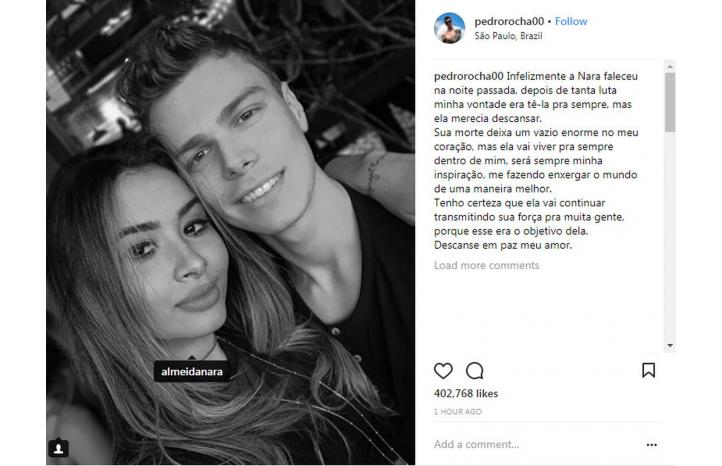Click empty comments area below caption
The image size is (722, 466).
pyautogui.click(x=548, y=313)
